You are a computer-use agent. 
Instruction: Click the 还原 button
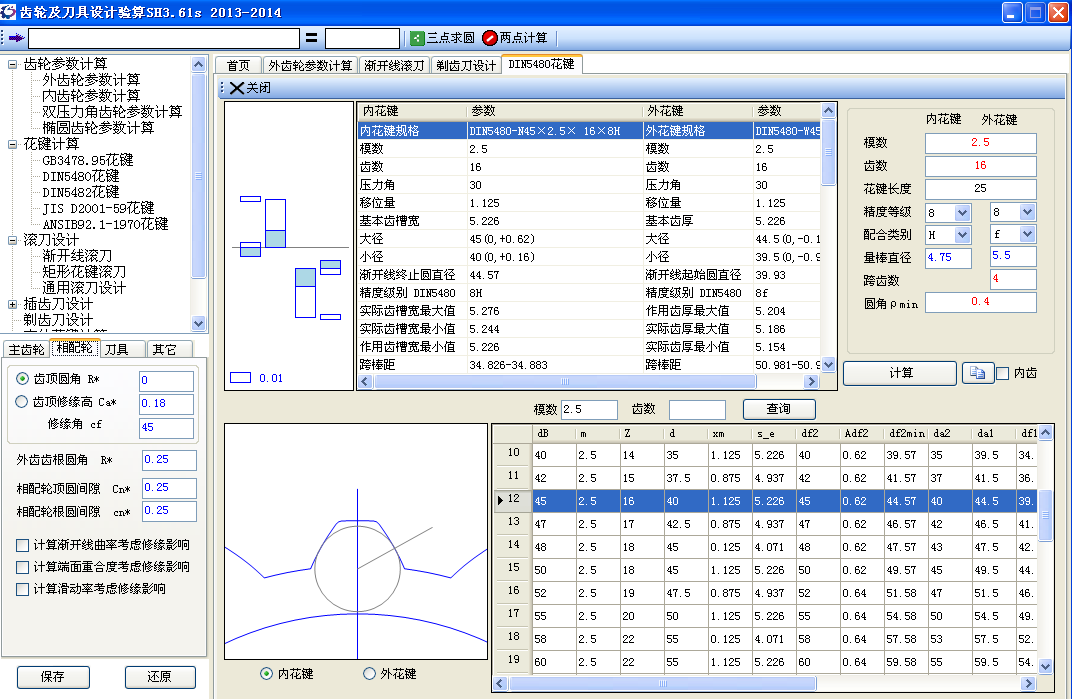[160, 677]
